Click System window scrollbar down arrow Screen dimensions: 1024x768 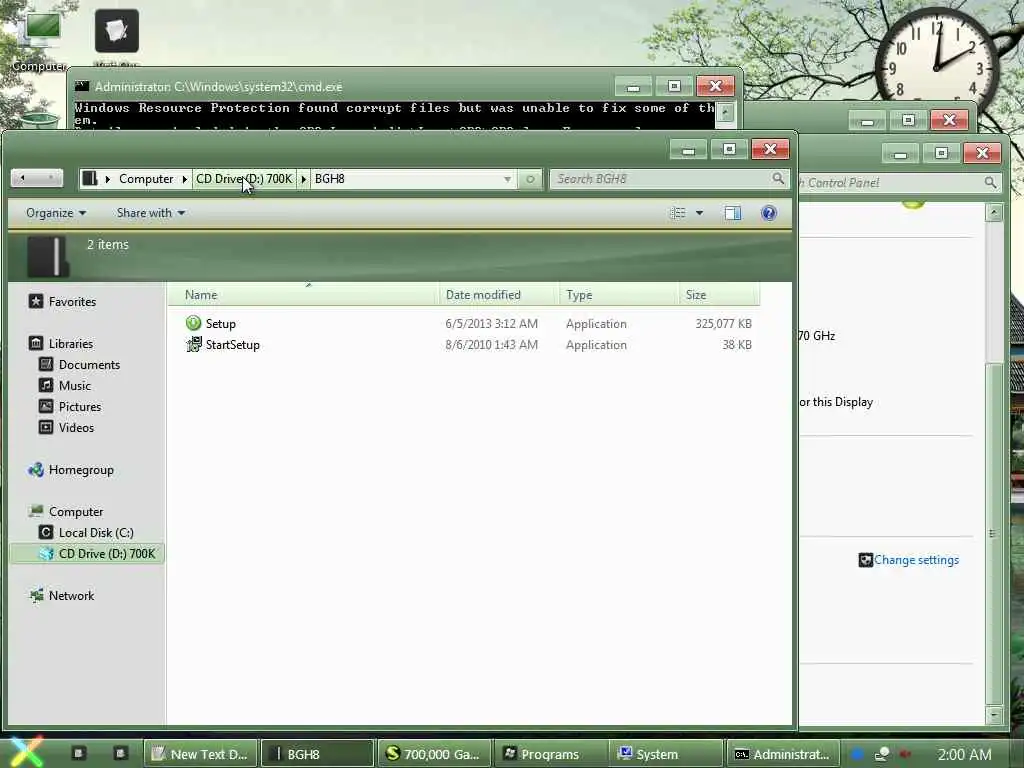pyautogui.click(x=994, y=714)
